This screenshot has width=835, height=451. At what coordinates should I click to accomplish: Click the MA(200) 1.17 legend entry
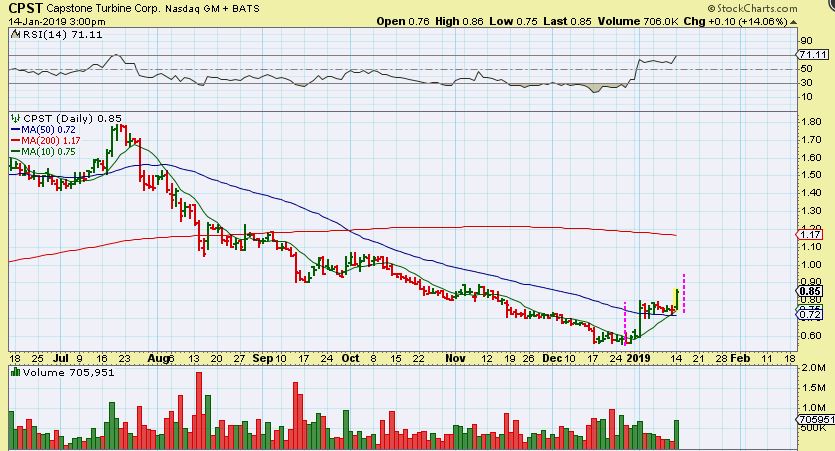45,141
